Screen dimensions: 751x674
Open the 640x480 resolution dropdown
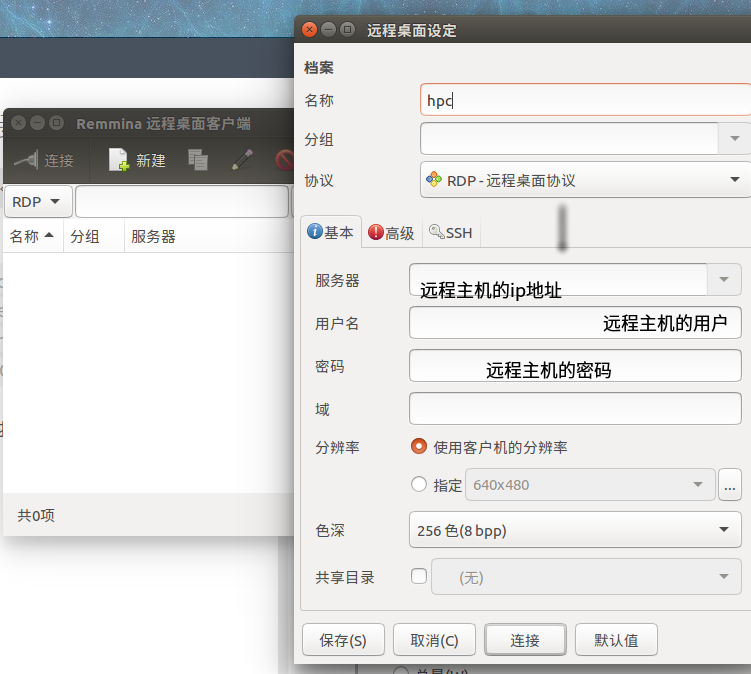pos(590,485)
